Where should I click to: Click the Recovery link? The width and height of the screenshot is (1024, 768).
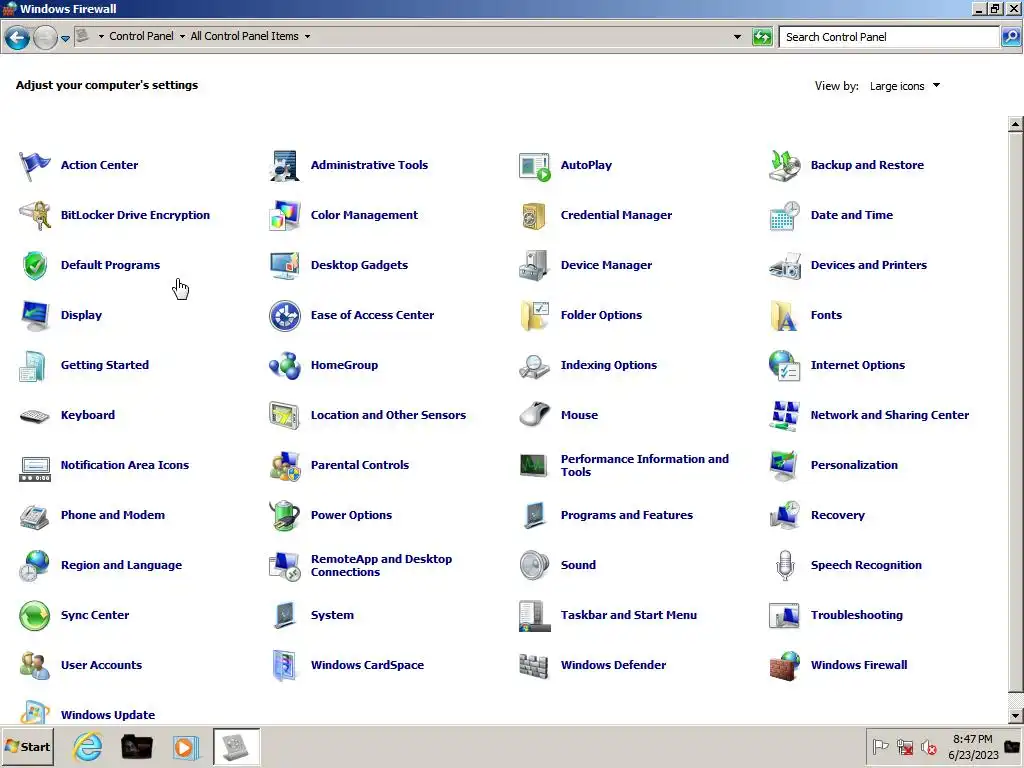click(837, 515)
